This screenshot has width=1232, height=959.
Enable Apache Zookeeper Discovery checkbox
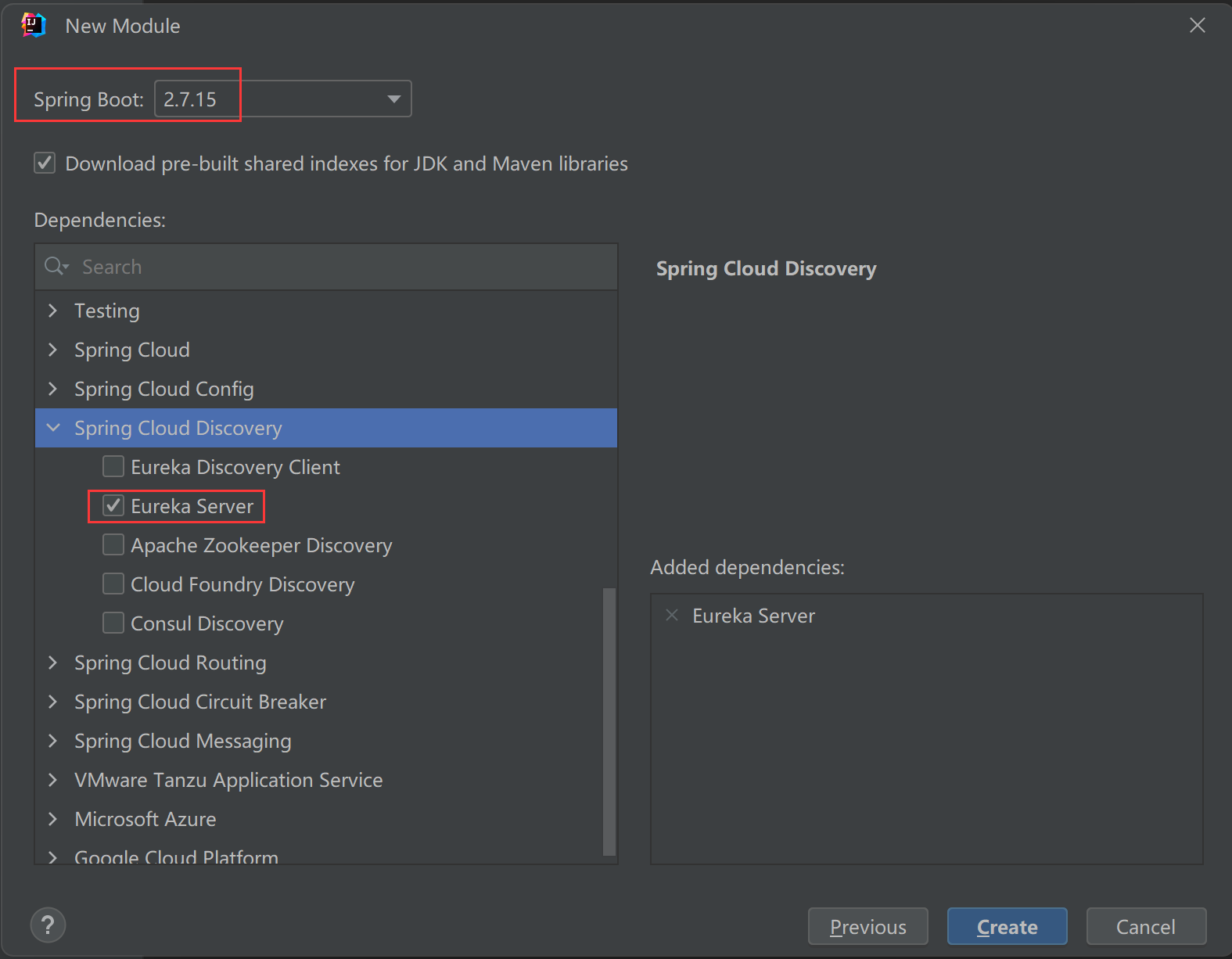[x=113, y=544]
